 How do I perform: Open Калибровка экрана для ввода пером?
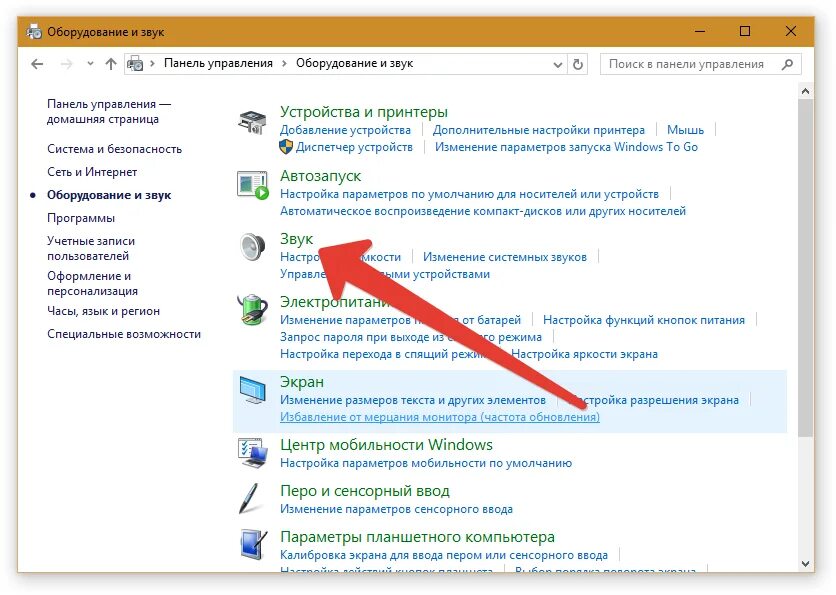(444, 555)
